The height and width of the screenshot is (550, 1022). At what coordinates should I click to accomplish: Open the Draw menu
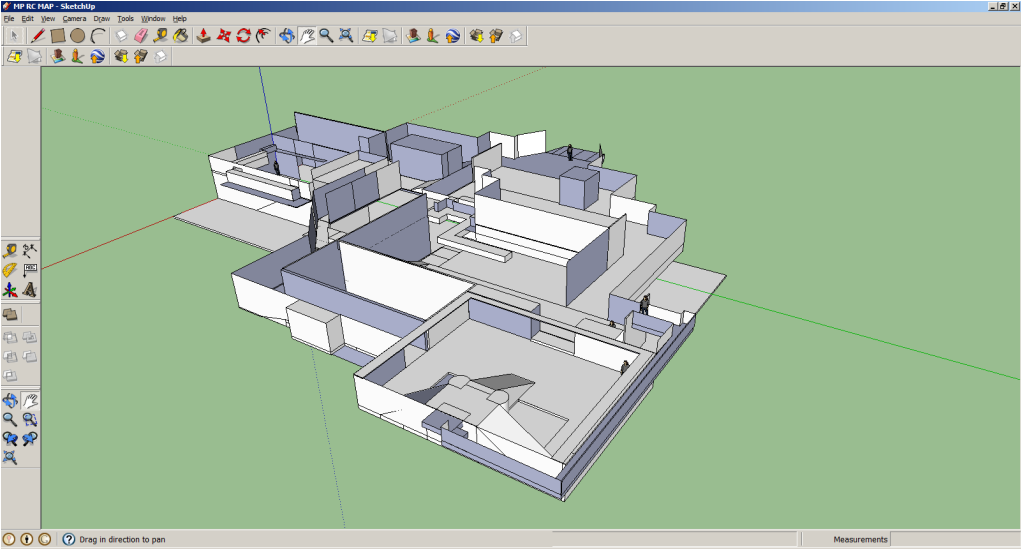coord(102,19)
